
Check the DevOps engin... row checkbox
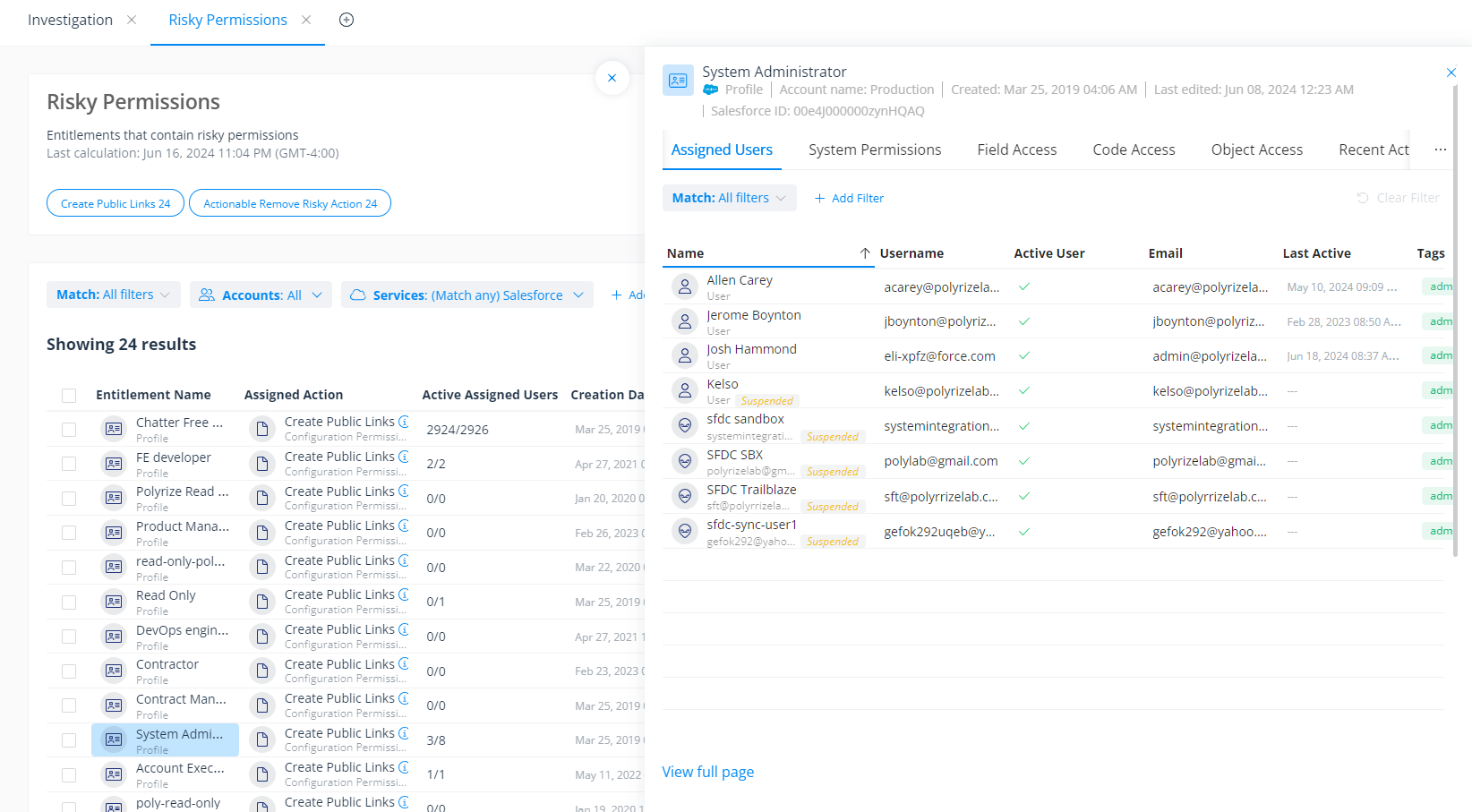click(69, 637)
